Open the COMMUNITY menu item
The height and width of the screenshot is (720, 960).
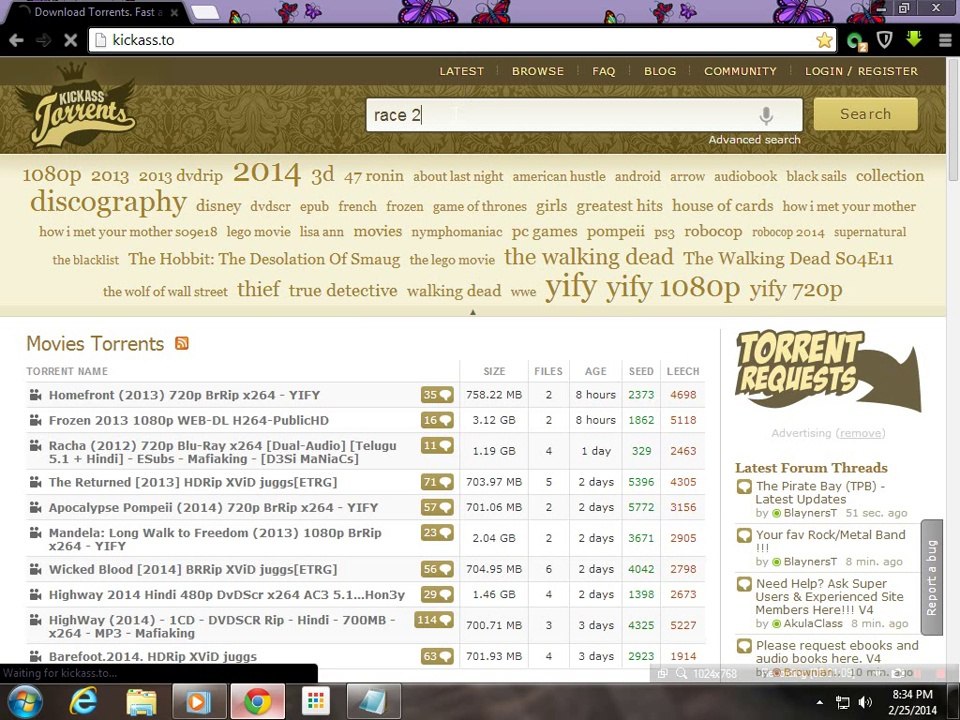[740, 71]
